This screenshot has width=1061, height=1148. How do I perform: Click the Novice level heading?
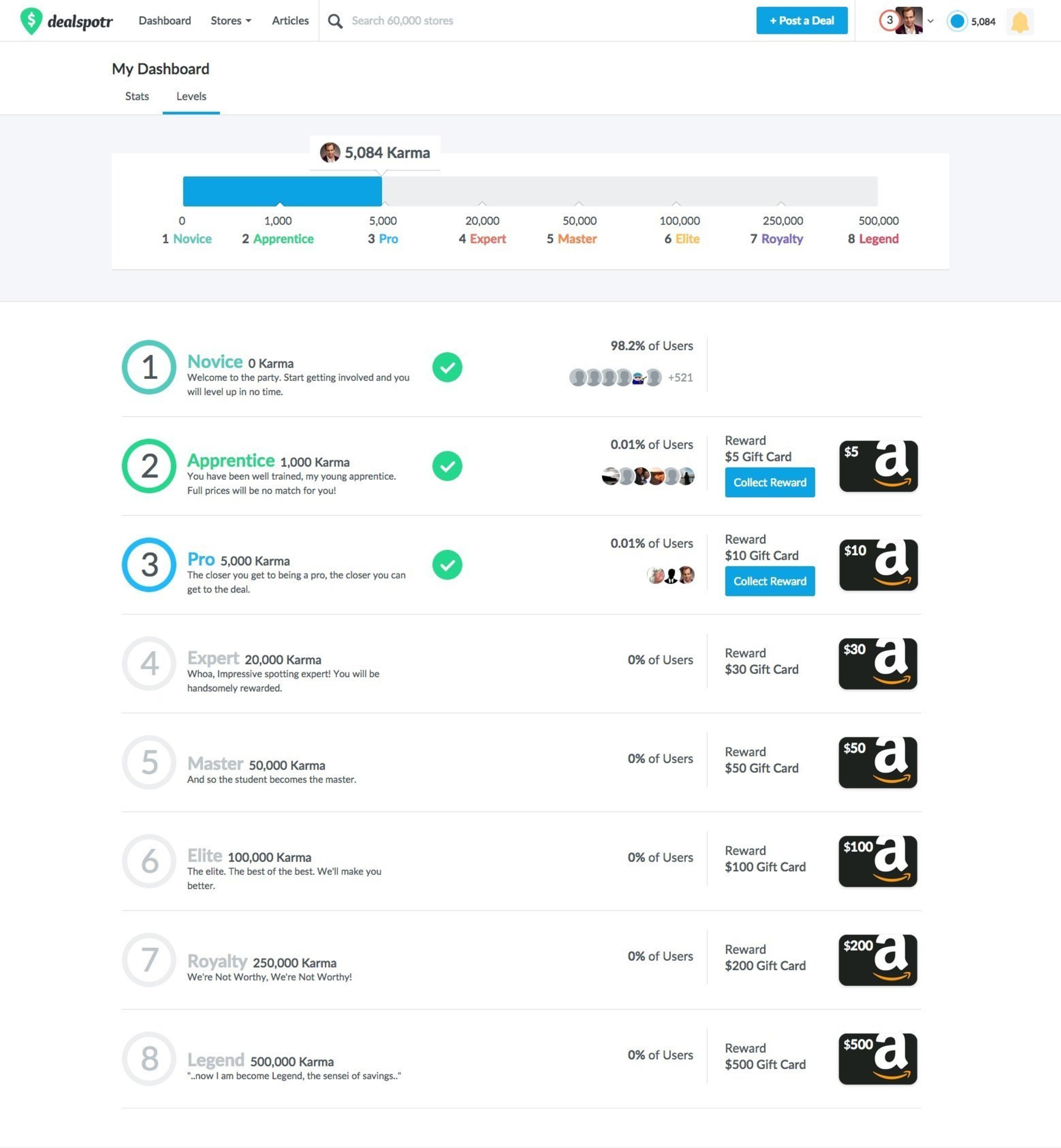pos(215,362)
